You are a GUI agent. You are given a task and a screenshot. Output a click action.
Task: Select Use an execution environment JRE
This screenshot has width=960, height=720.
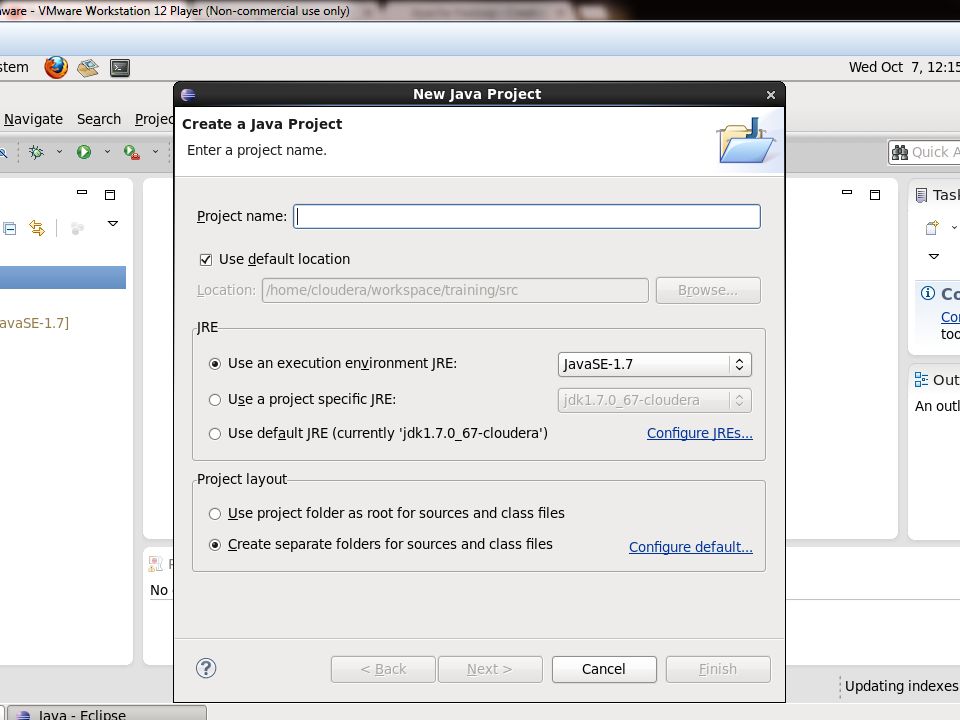click(215, 364)
